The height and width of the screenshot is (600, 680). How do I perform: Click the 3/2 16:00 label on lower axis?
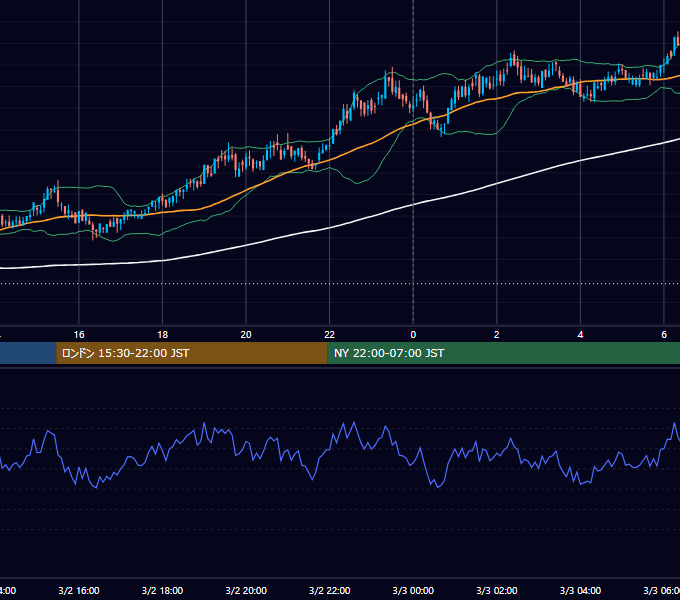(79, 590)
